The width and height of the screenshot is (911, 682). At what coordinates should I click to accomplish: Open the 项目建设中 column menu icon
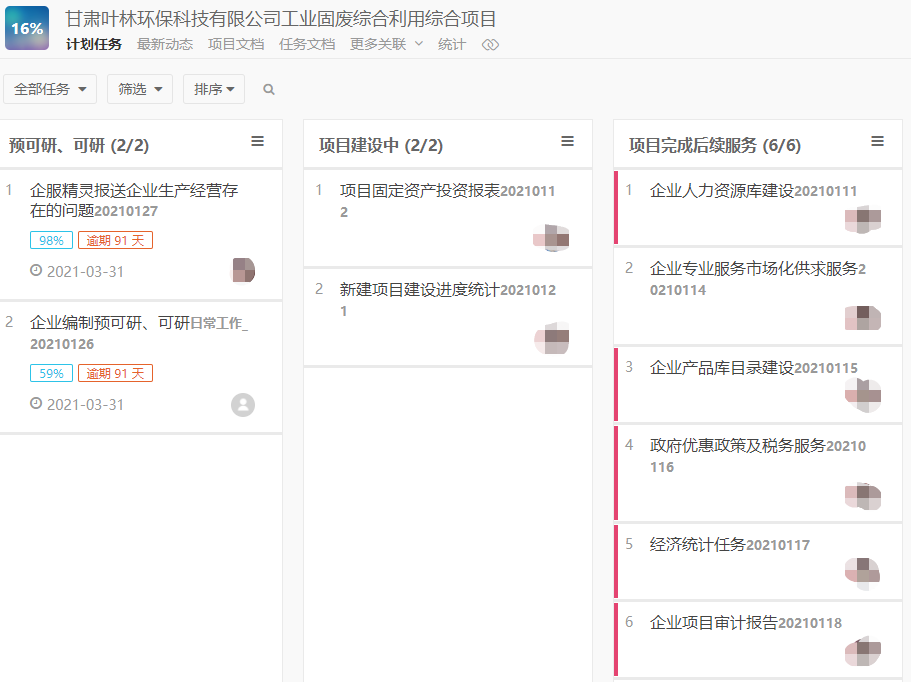point(568,141)
